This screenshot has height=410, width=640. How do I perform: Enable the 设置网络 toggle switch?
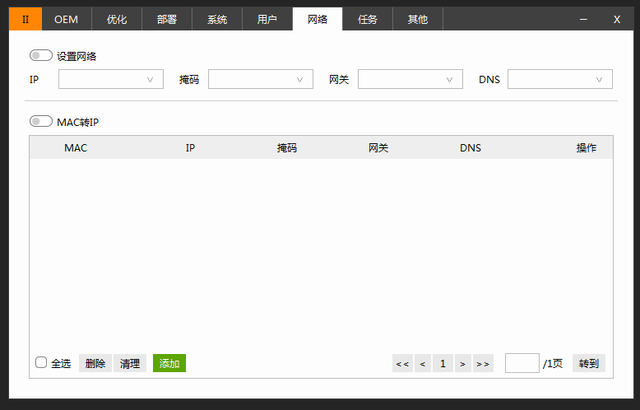41,55
